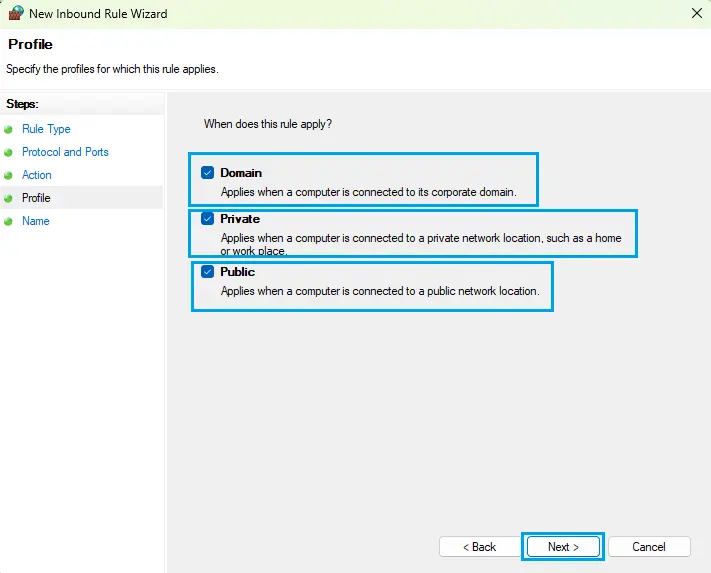The width and height of the screenshot is (711, 573).
Task: Click the 'Domain' label text
Action: [241, 173]
